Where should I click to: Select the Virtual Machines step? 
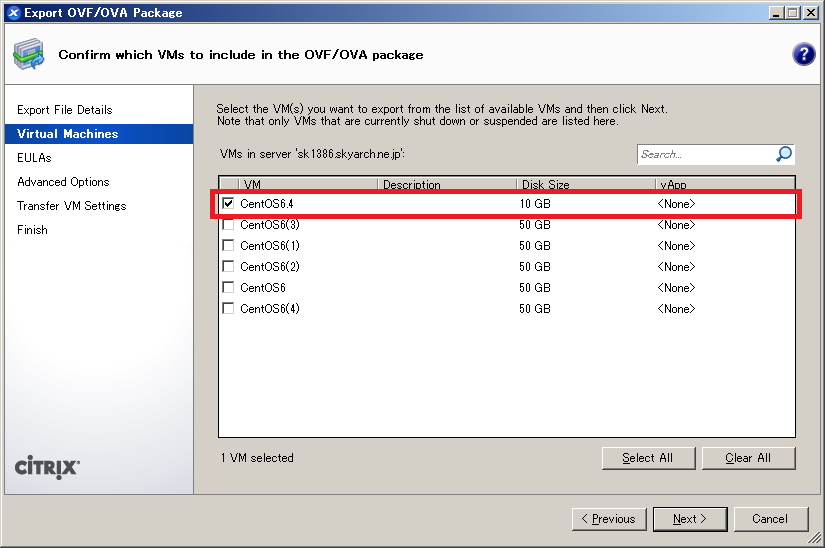pos(99,134)
